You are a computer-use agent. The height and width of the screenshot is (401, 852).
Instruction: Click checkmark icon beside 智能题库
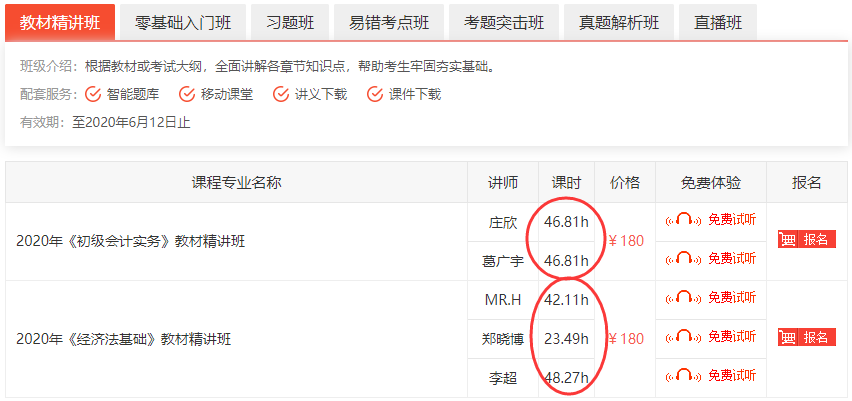tap(93, 95)
